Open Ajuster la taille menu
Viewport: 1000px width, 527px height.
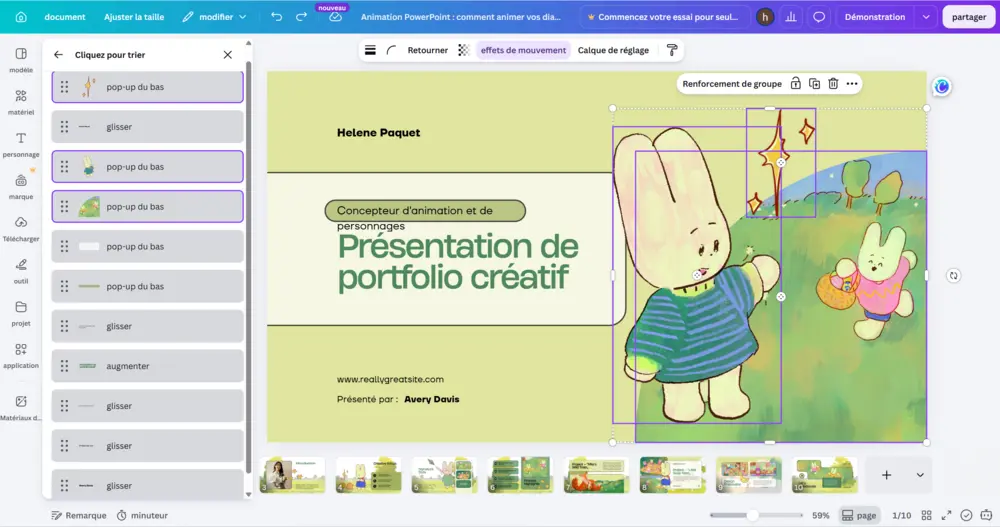134,17
